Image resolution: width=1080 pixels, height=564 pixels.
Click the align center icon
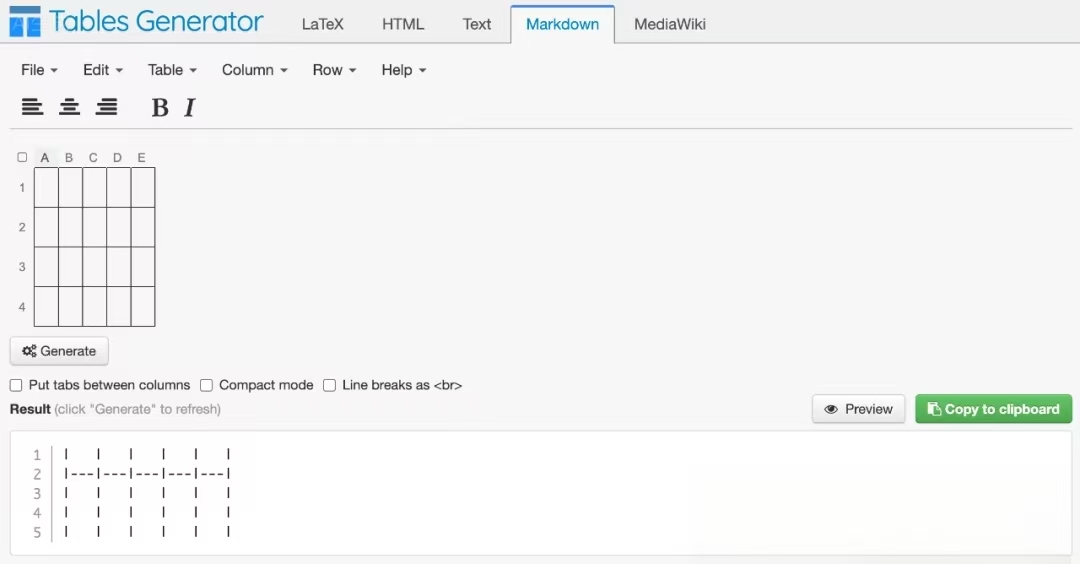coord(69,107)
